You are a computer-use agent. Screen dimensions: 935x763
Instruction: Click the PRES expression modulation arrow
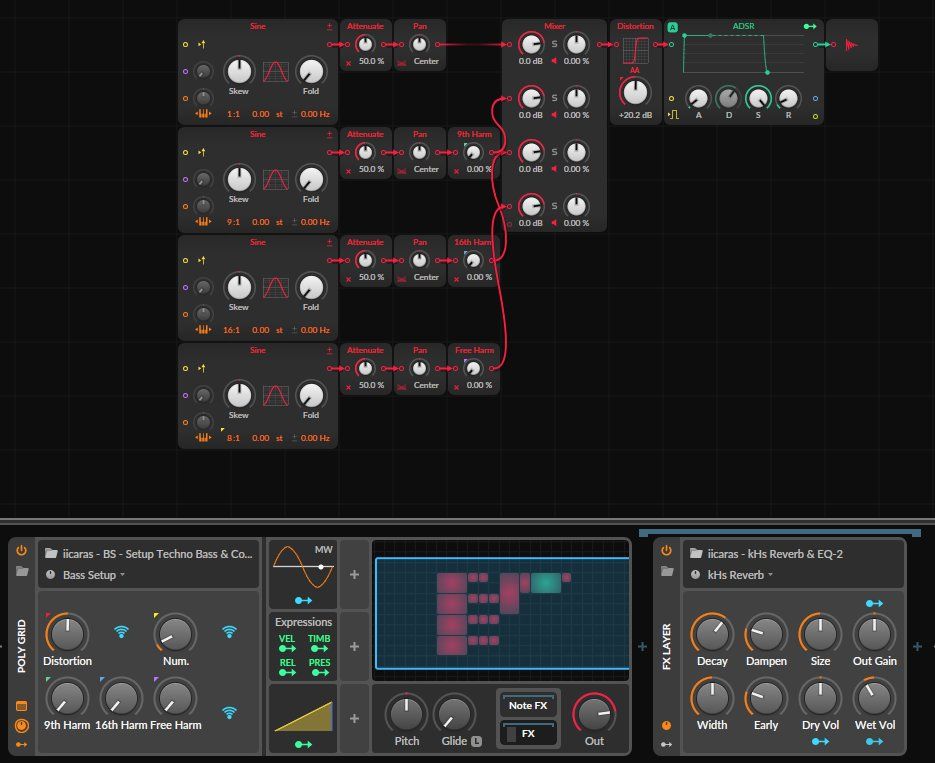point(319,672)
